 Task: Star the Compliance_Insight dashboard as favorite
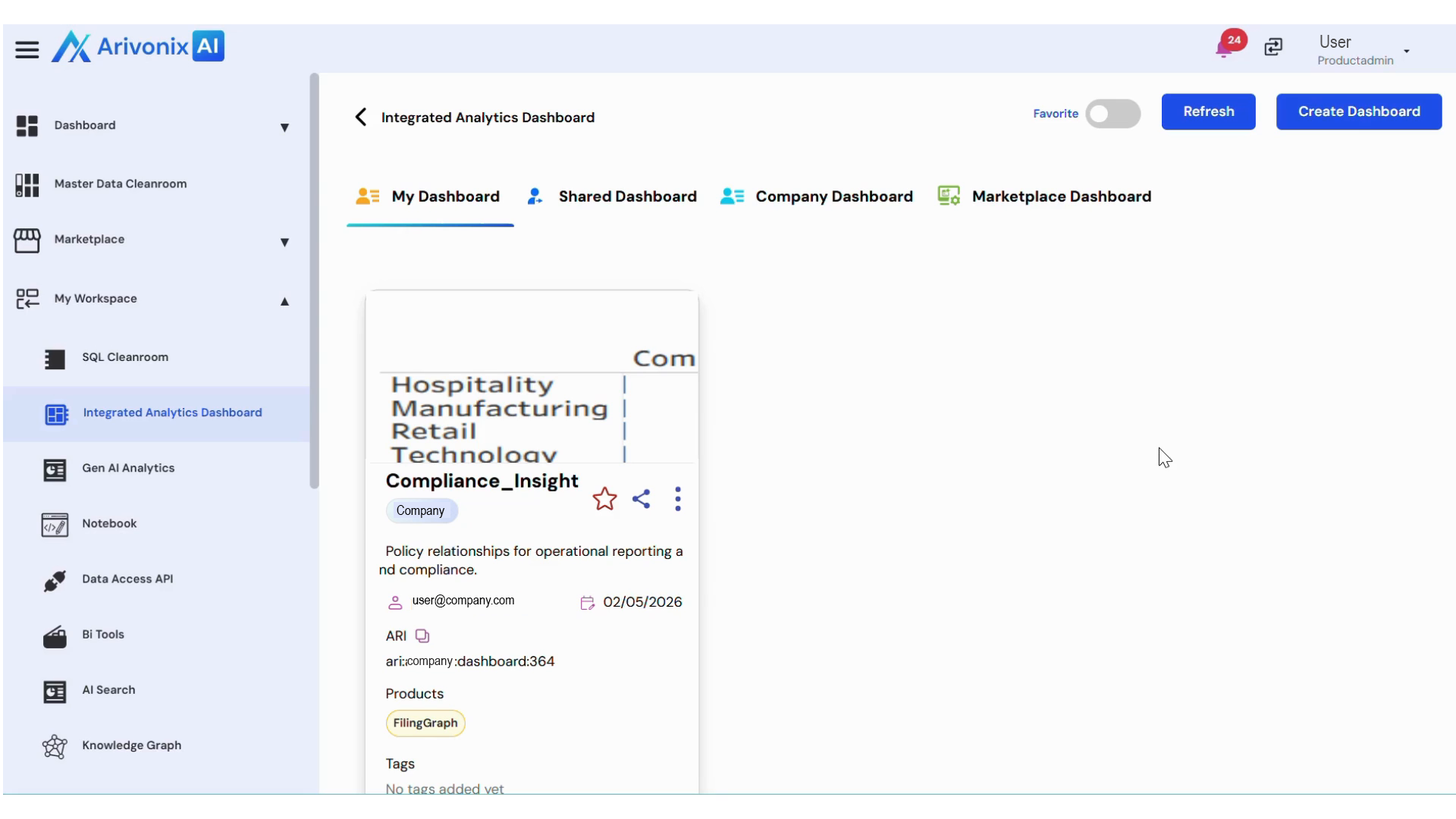coord(604,499)
